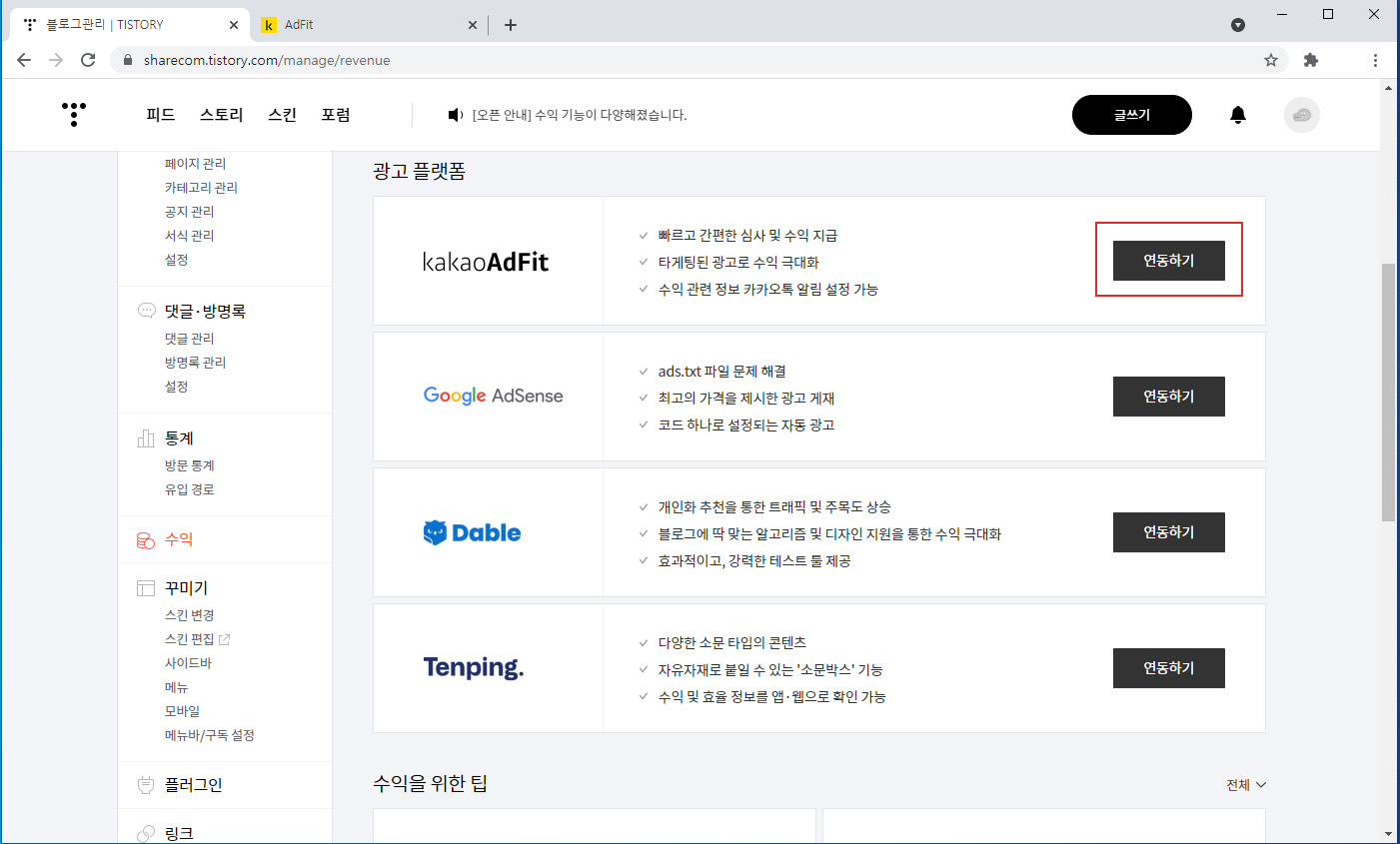The image size is (1400, 844).
Task: Open the 오픈 안내 announcement link
Action: [x=580, y=115]
